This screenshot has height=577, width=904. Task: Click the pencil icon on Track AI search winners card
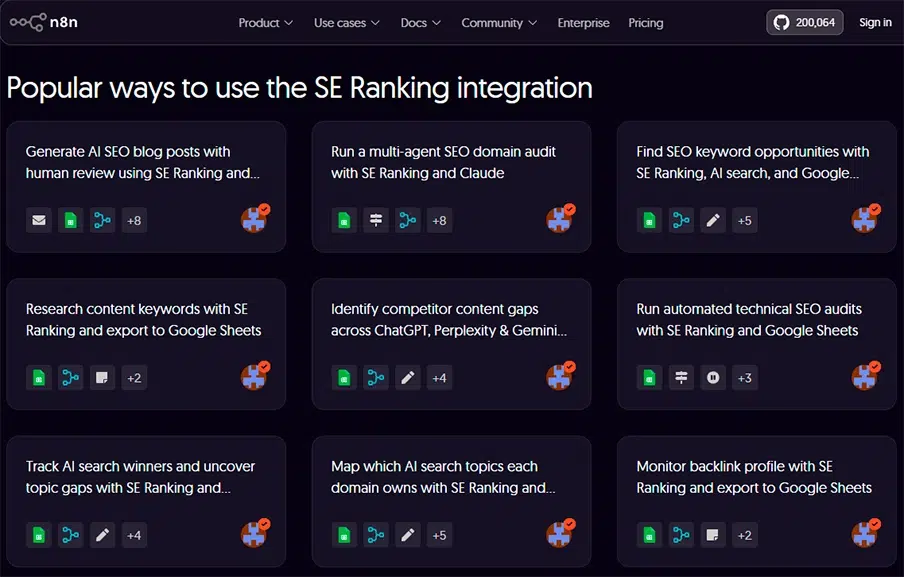102,535
